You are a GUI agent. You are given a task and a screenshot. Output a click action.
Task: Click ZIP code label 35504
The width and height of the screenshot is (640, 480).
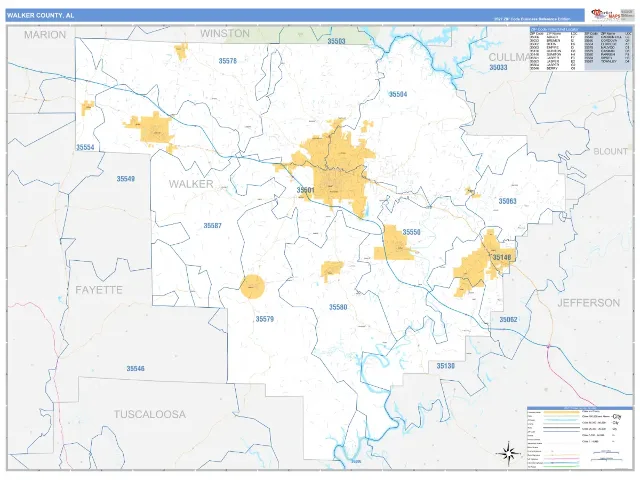(x=398, y=94)
